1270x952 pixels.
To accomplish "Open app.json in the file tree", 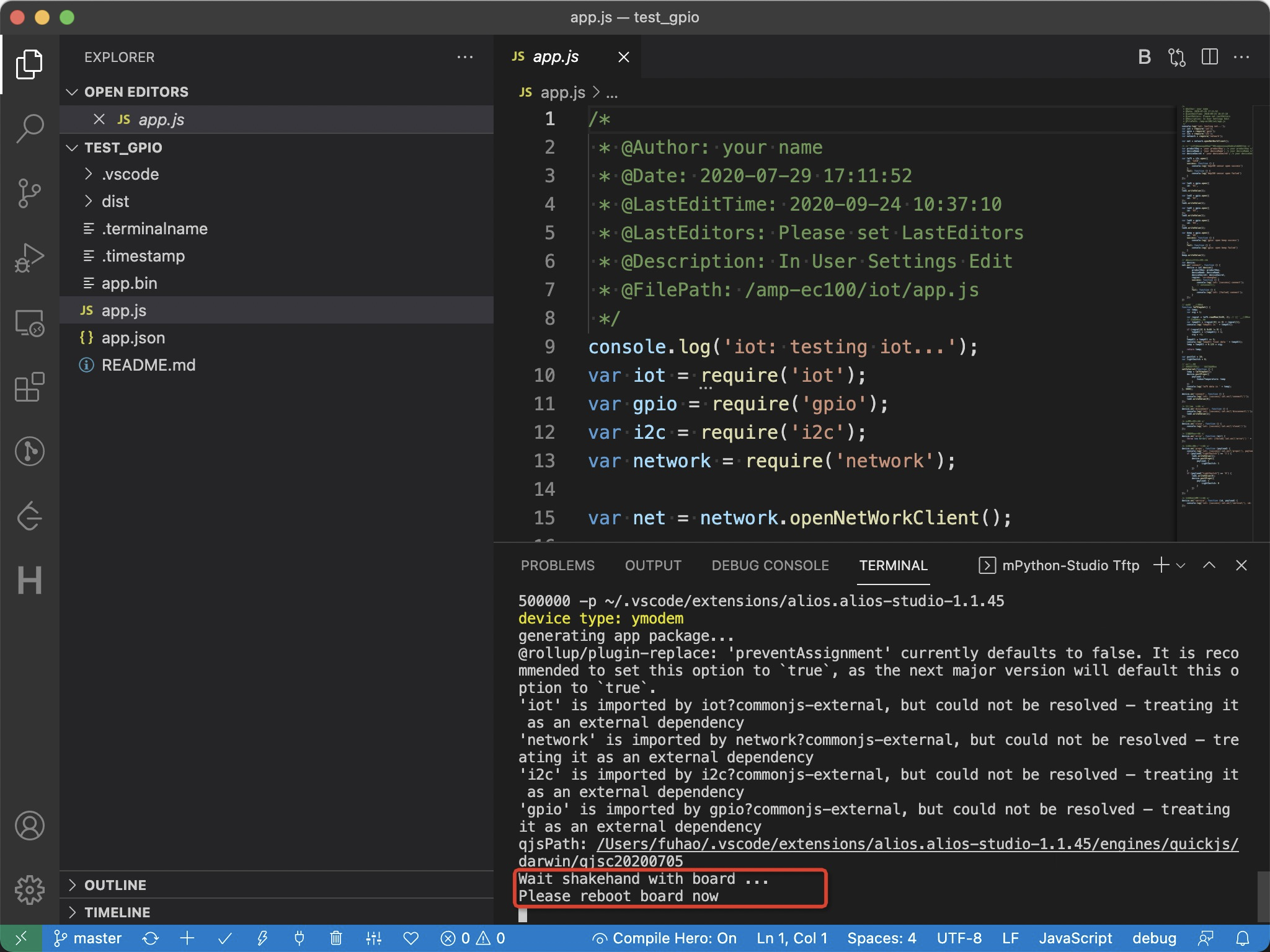I will pos(277,338).
